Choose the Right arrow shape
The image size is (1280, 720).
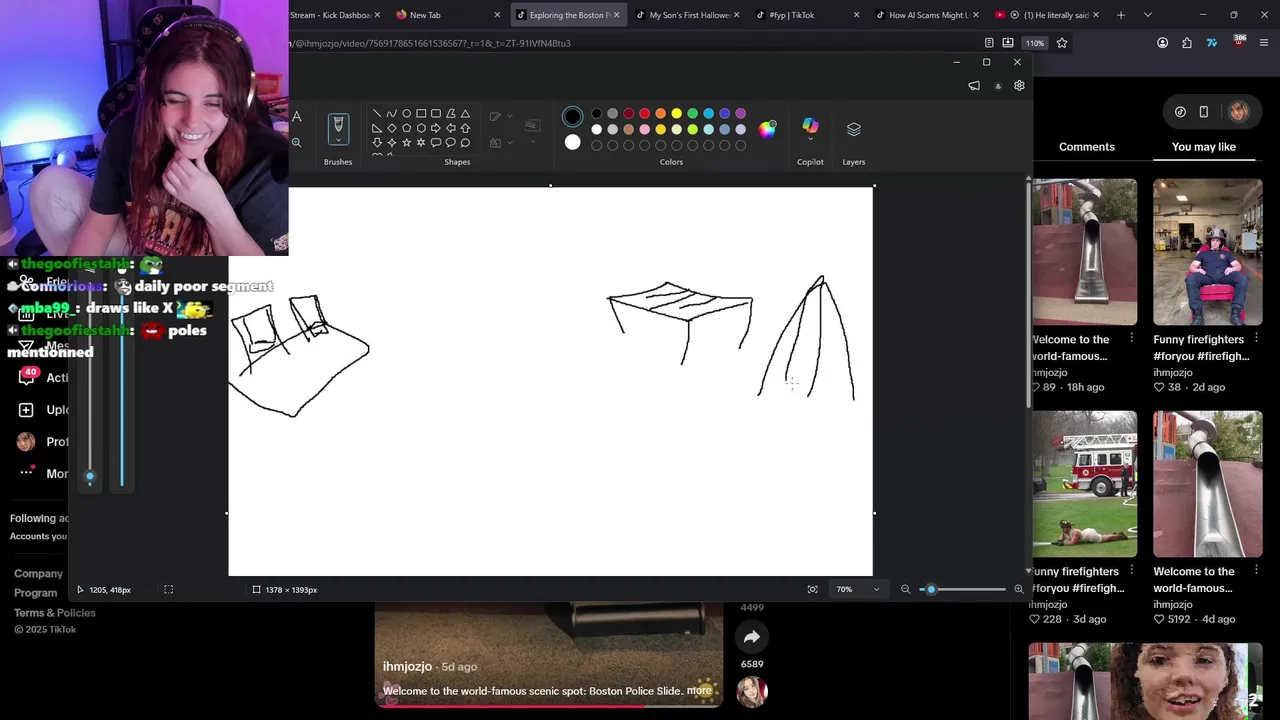tap(435, 128)
